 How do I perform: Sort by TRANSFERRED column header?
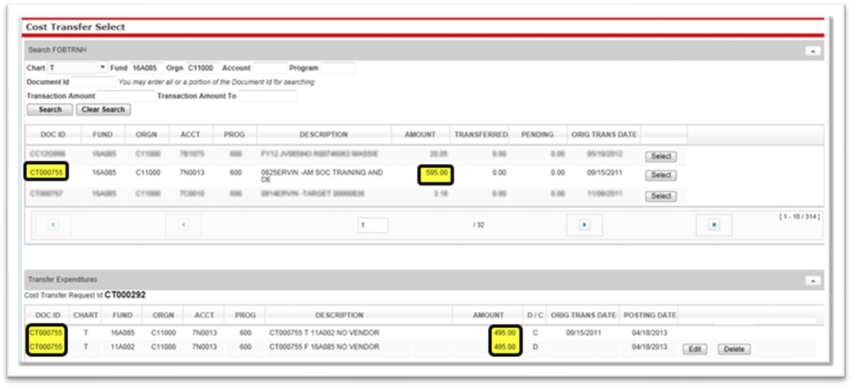480,134
